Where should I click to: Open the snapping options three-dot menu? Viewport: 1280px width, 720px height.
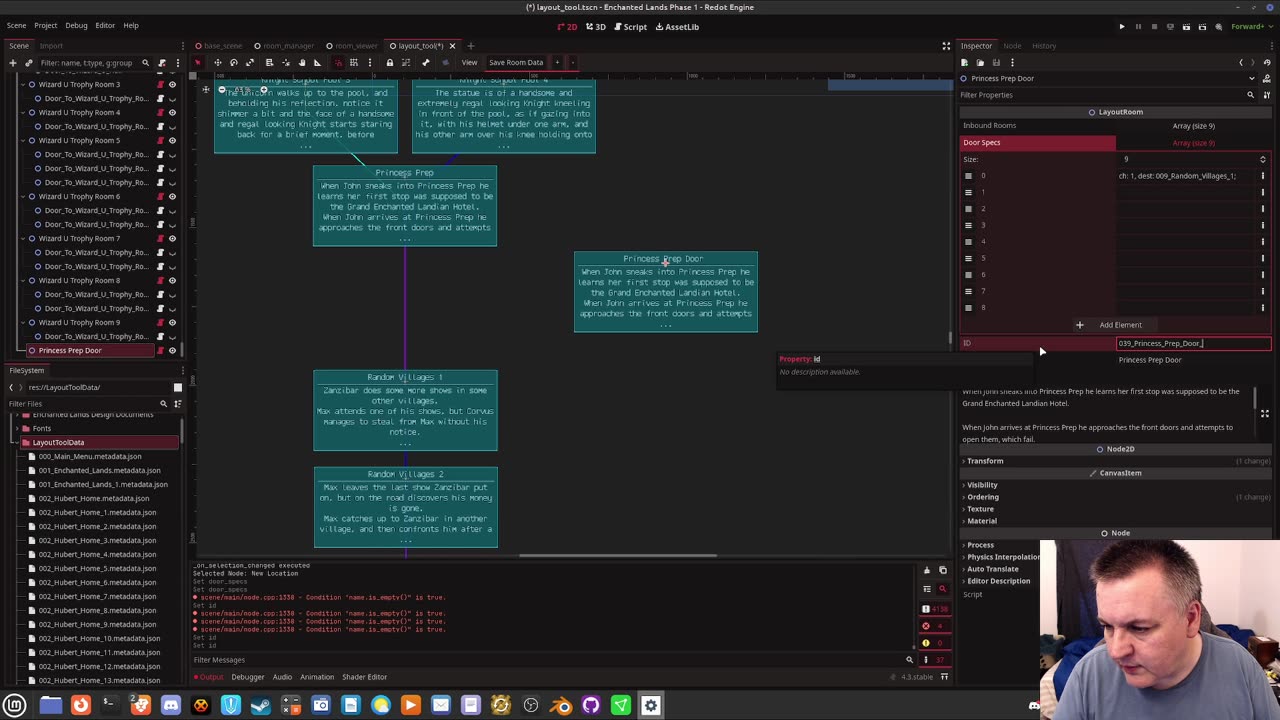pyautogui.click(x=370, y=62)
